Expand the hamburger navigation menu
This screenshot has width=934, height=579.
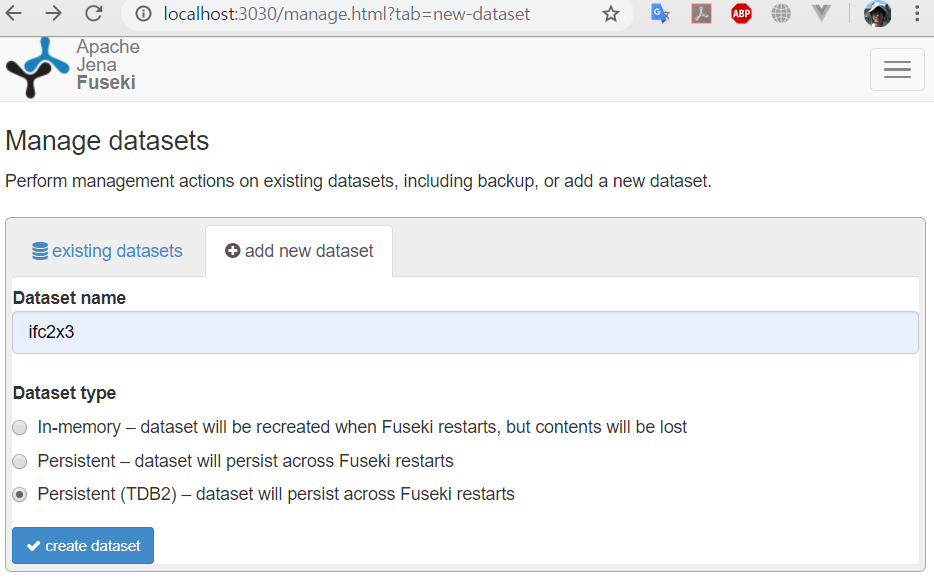click(x=897, y=70)
